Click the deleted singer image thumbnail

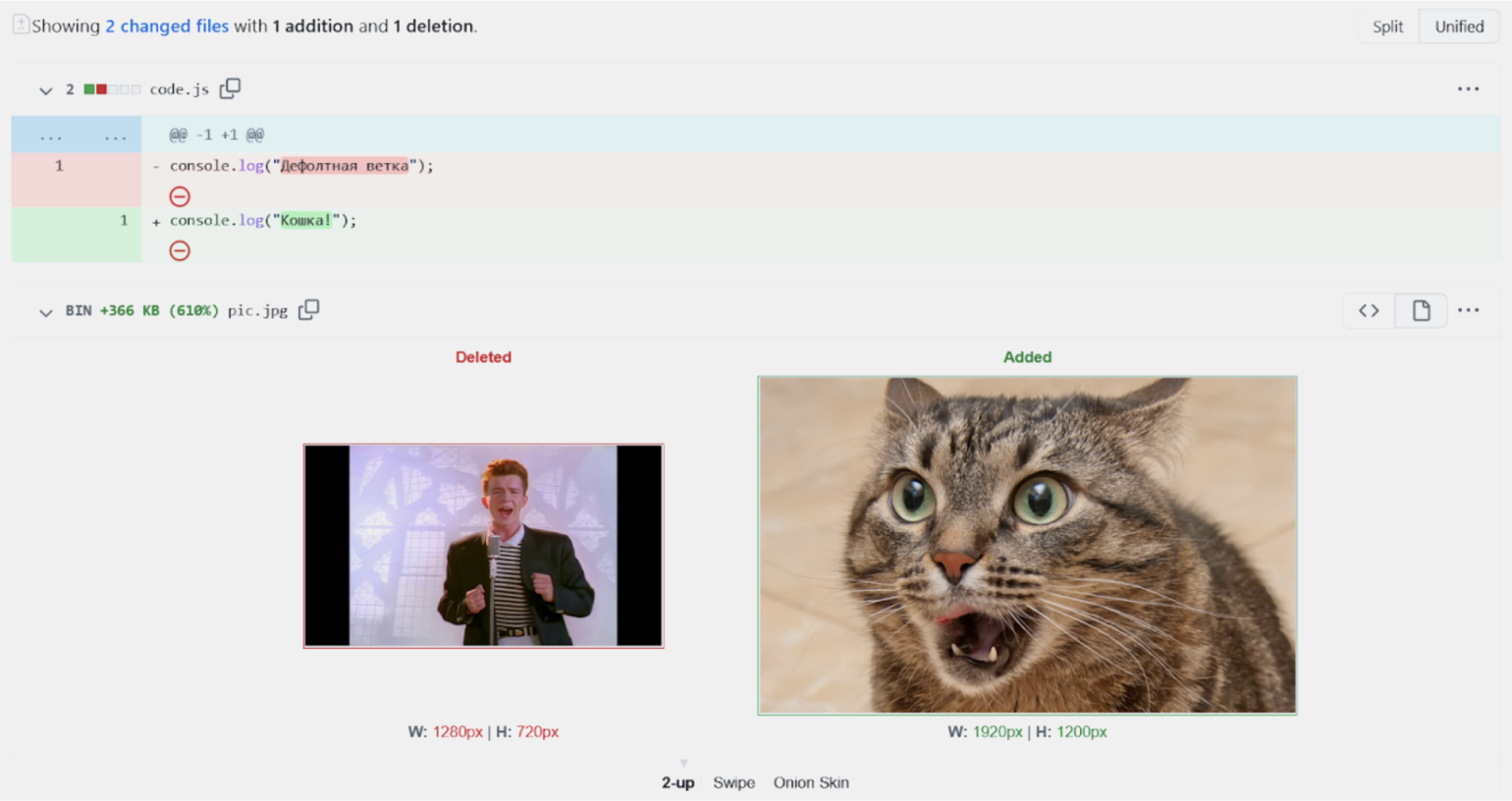coord(483,546)
